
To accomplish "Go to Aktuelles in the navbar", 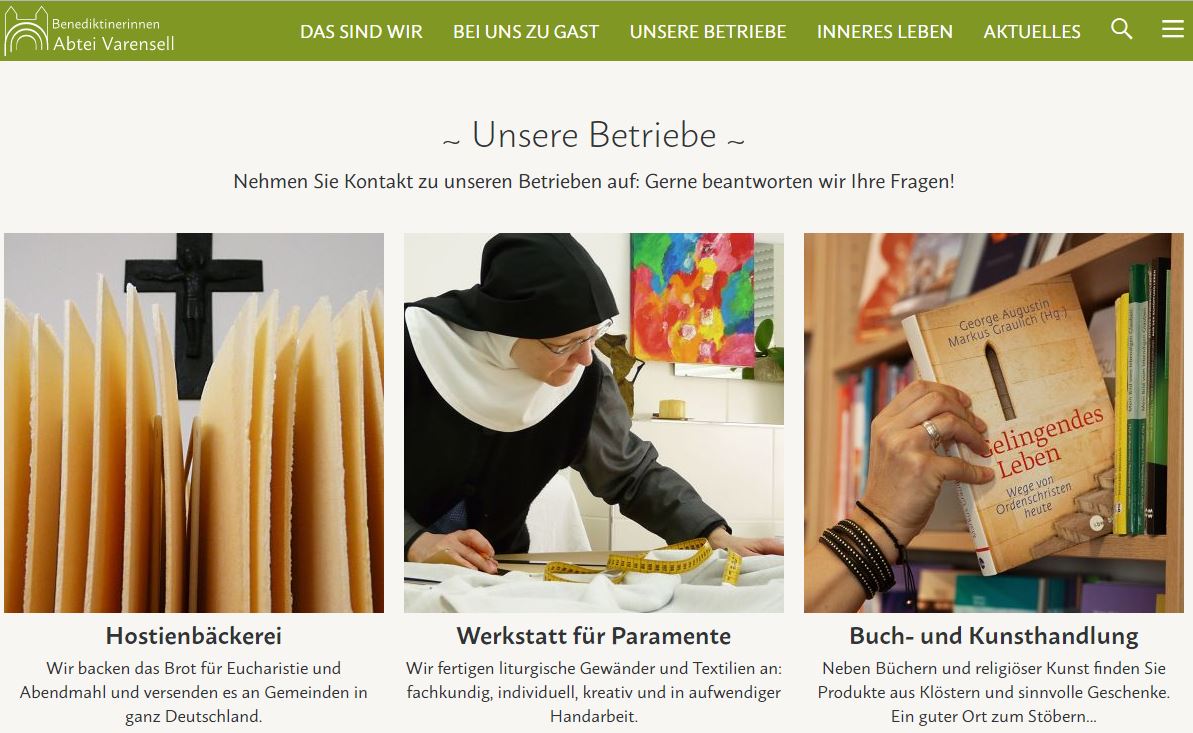I will [x=1032, y=31].
